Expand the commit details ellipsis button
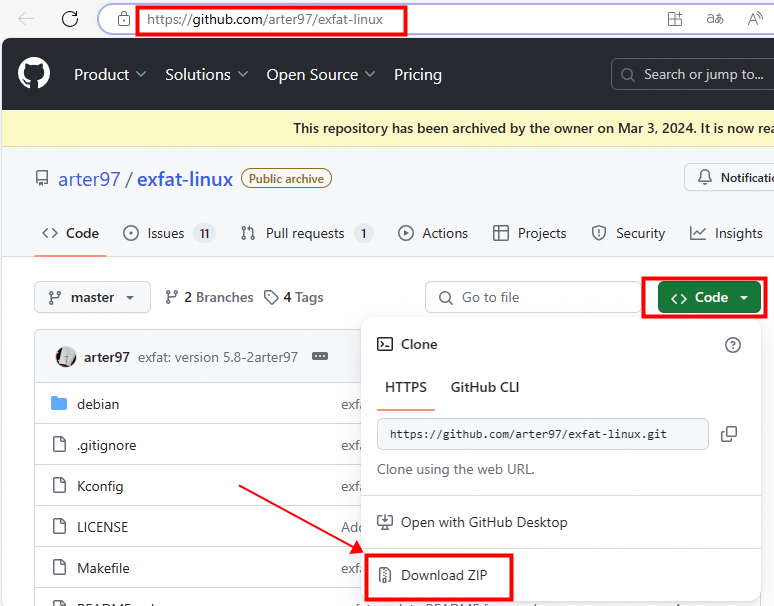 320,356
